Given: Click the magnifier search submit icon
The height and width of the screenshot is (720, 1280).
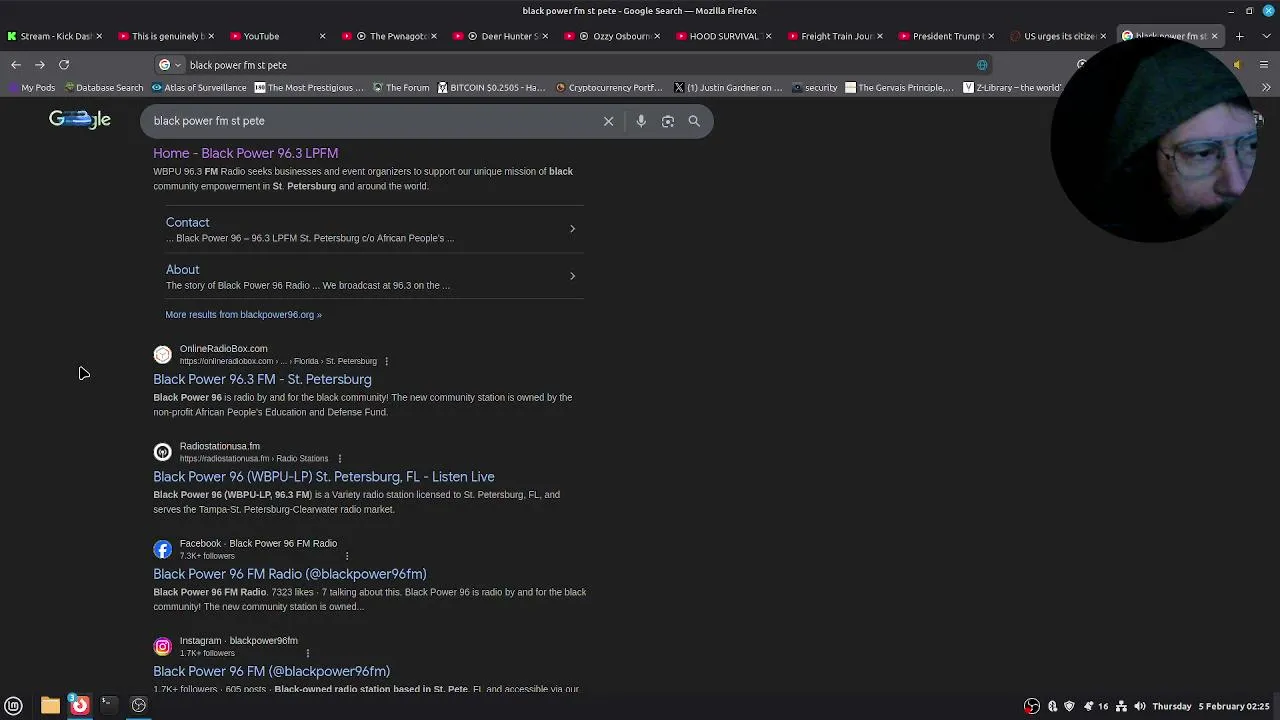Looking at the screenshot, I should (694, 121).
